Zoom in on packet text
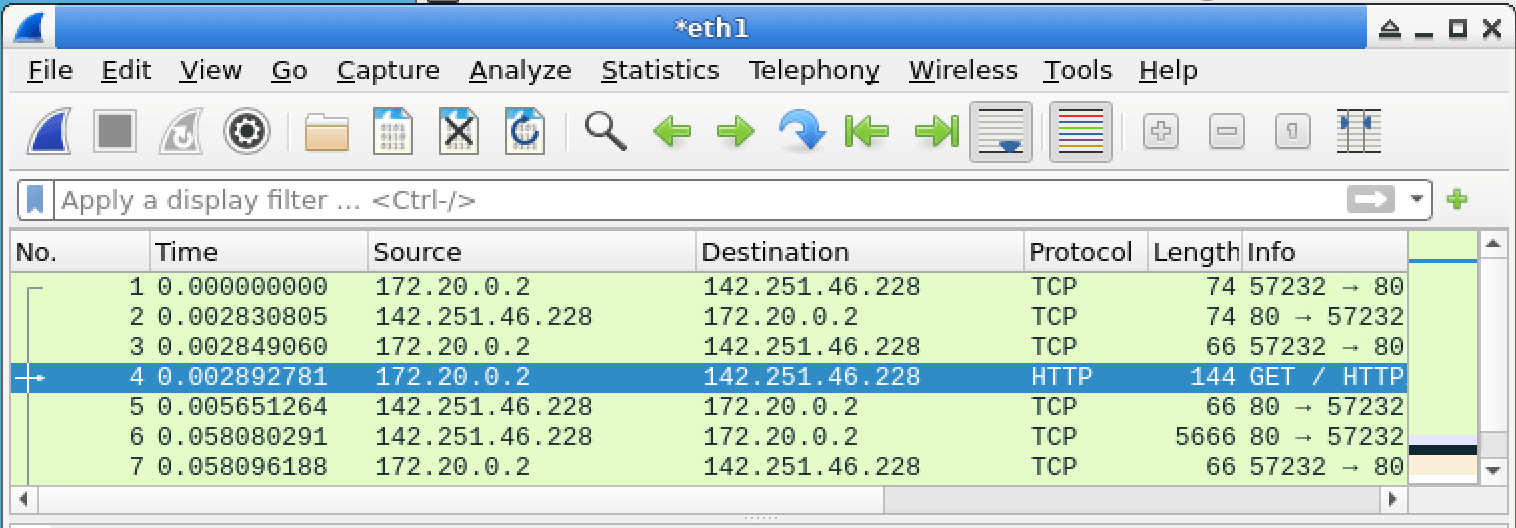Image resolution: width=1516 pixels, height=528 pixels. click(x=1161, y=131)
